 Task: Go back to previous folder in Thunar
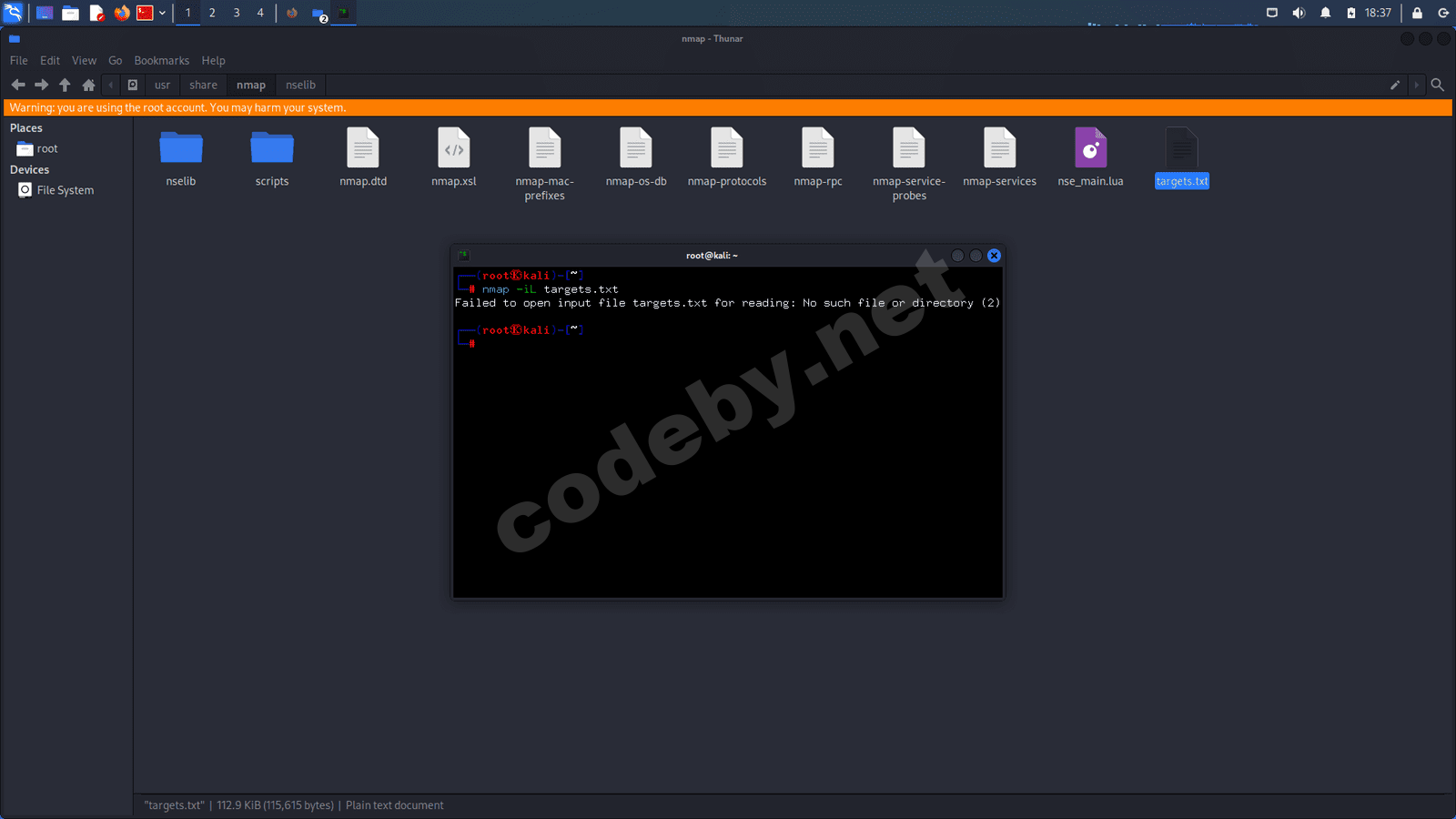[18, 85]
